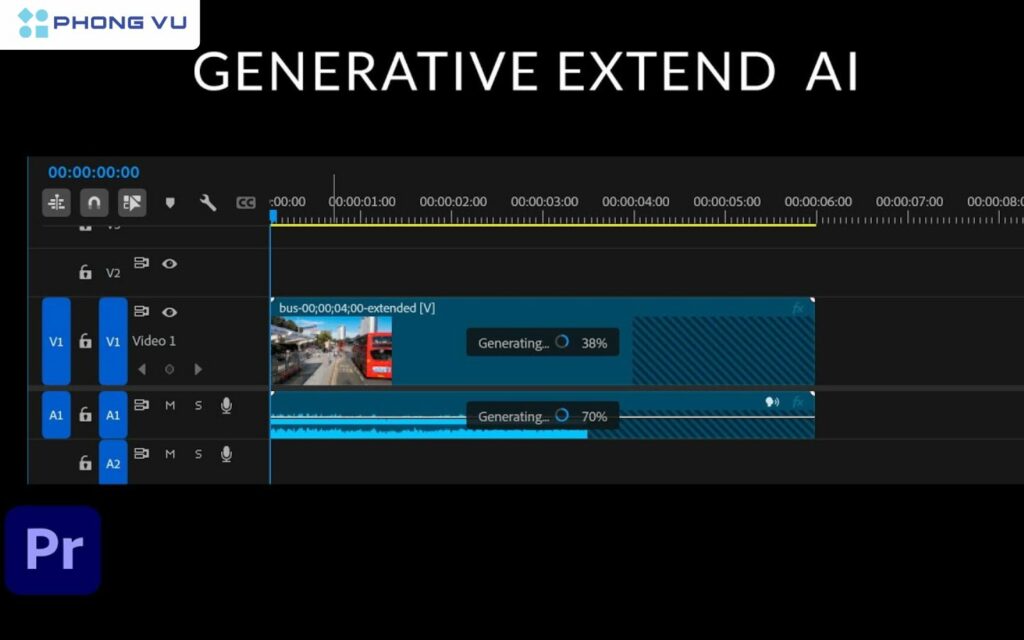
Task: Enable A1 track targeting button
Action: coord(113,414)
